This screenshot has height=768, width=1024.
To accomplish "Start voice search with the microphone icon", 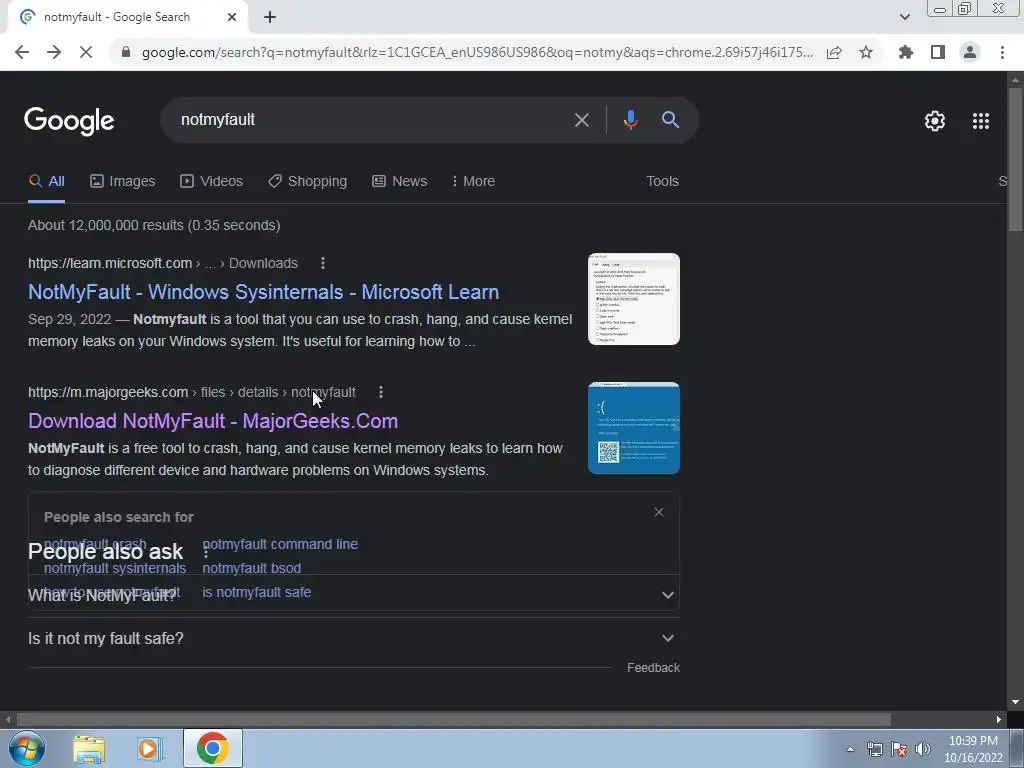I will (630, 120).
